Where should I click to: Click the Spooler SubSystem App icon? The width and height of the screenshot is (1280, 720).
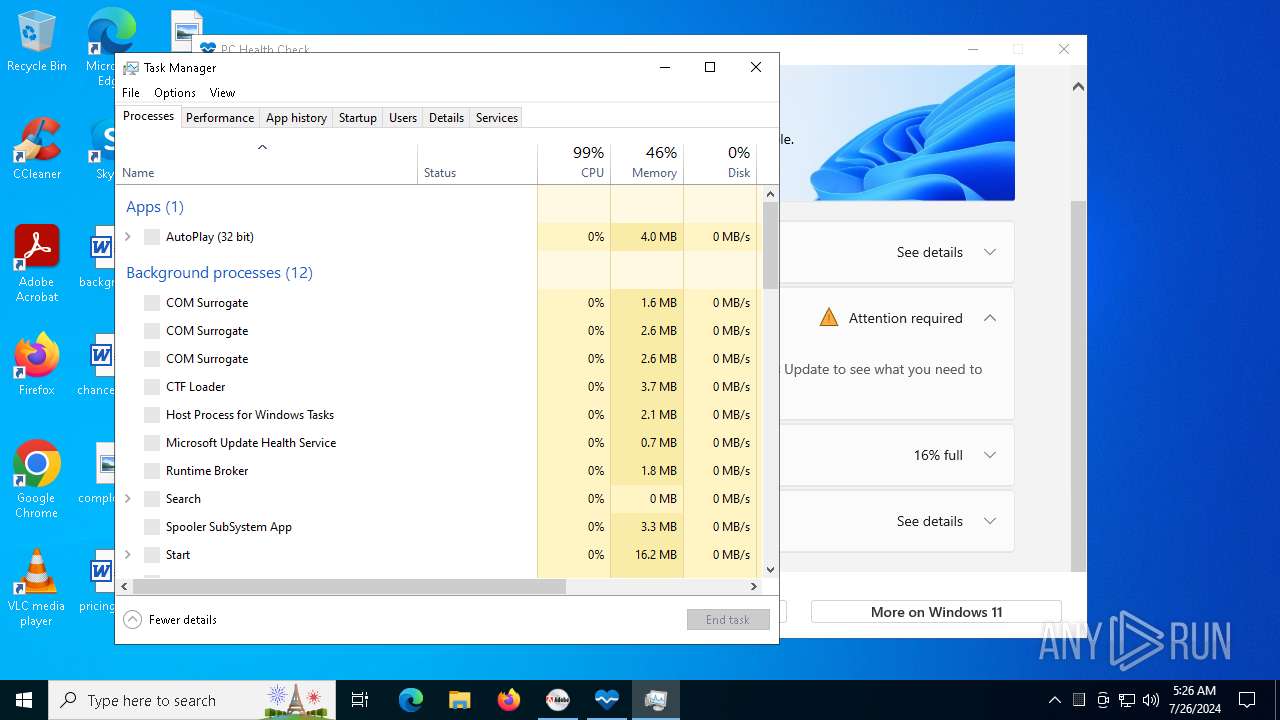tap(152, 527)
